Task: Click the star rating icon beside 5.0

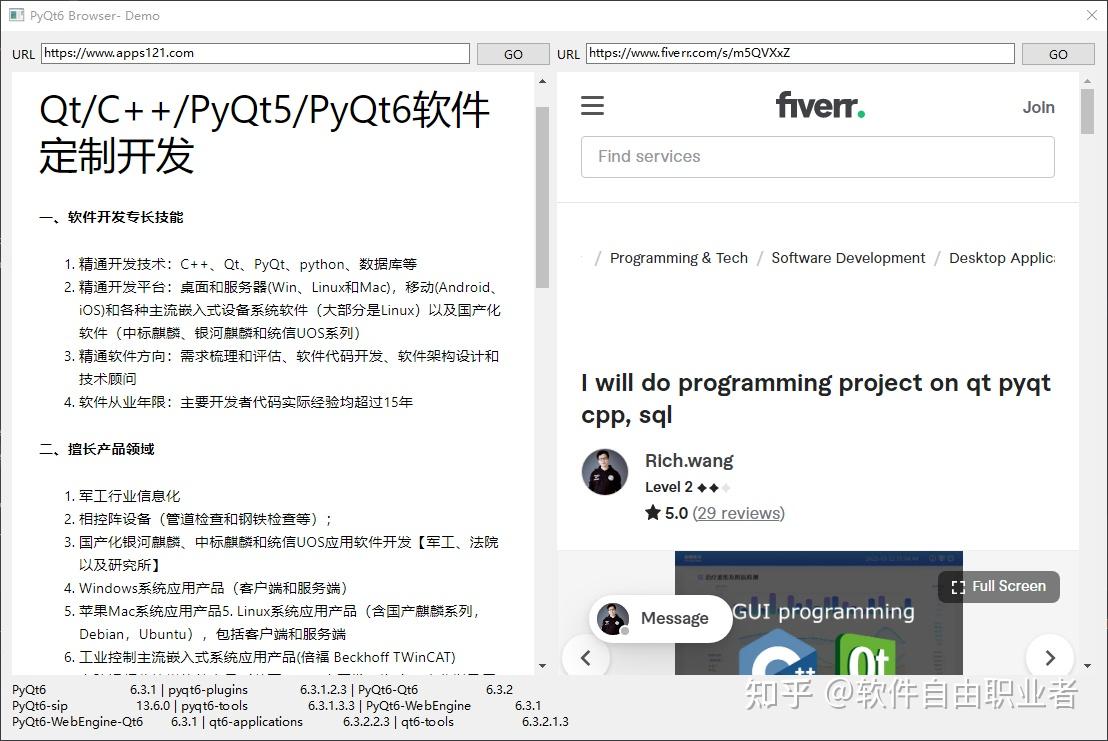Action: [x=653, y=513]
